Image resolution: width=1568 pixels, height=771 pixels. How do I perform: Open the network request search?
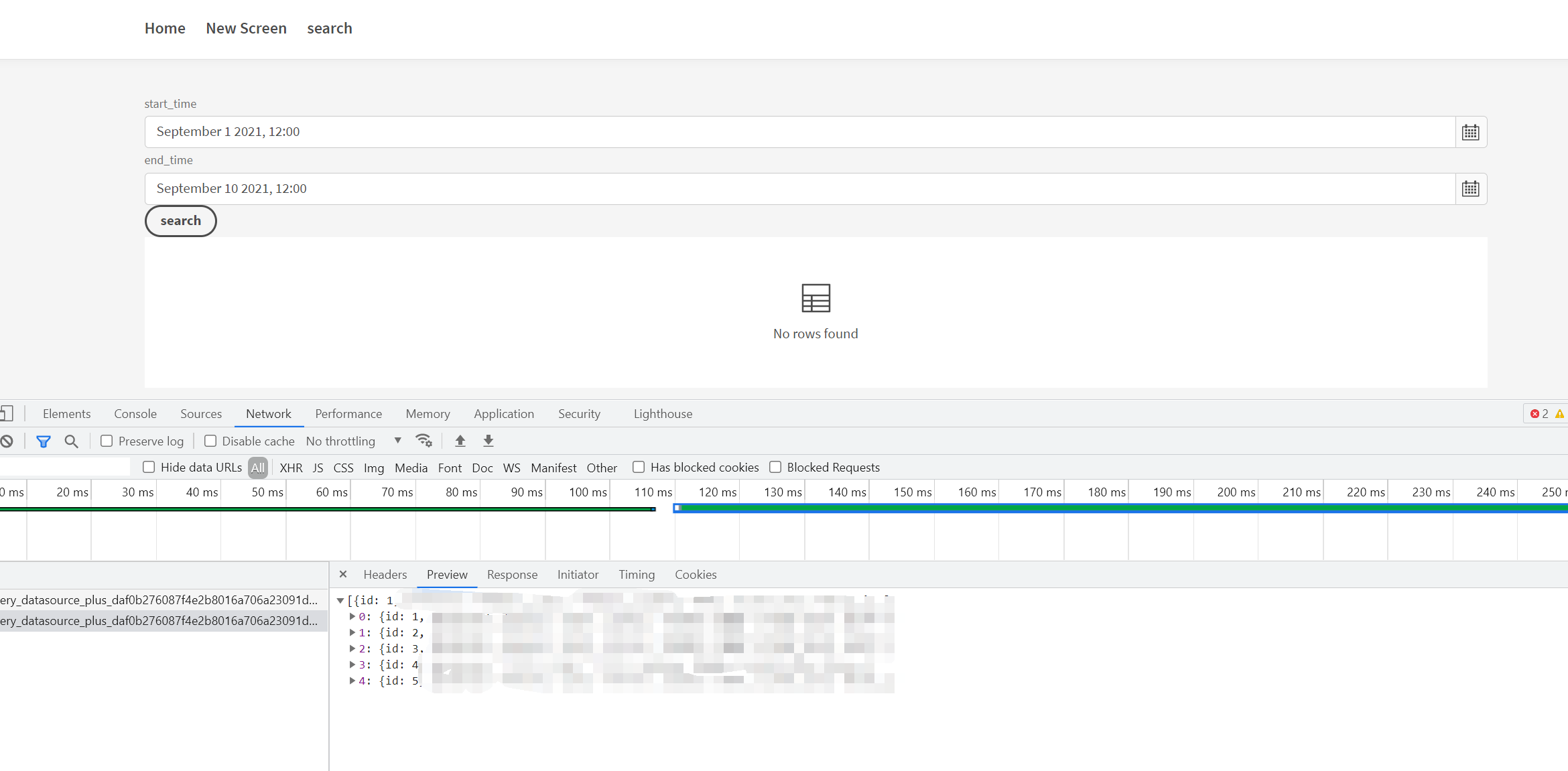coord(71,441)
